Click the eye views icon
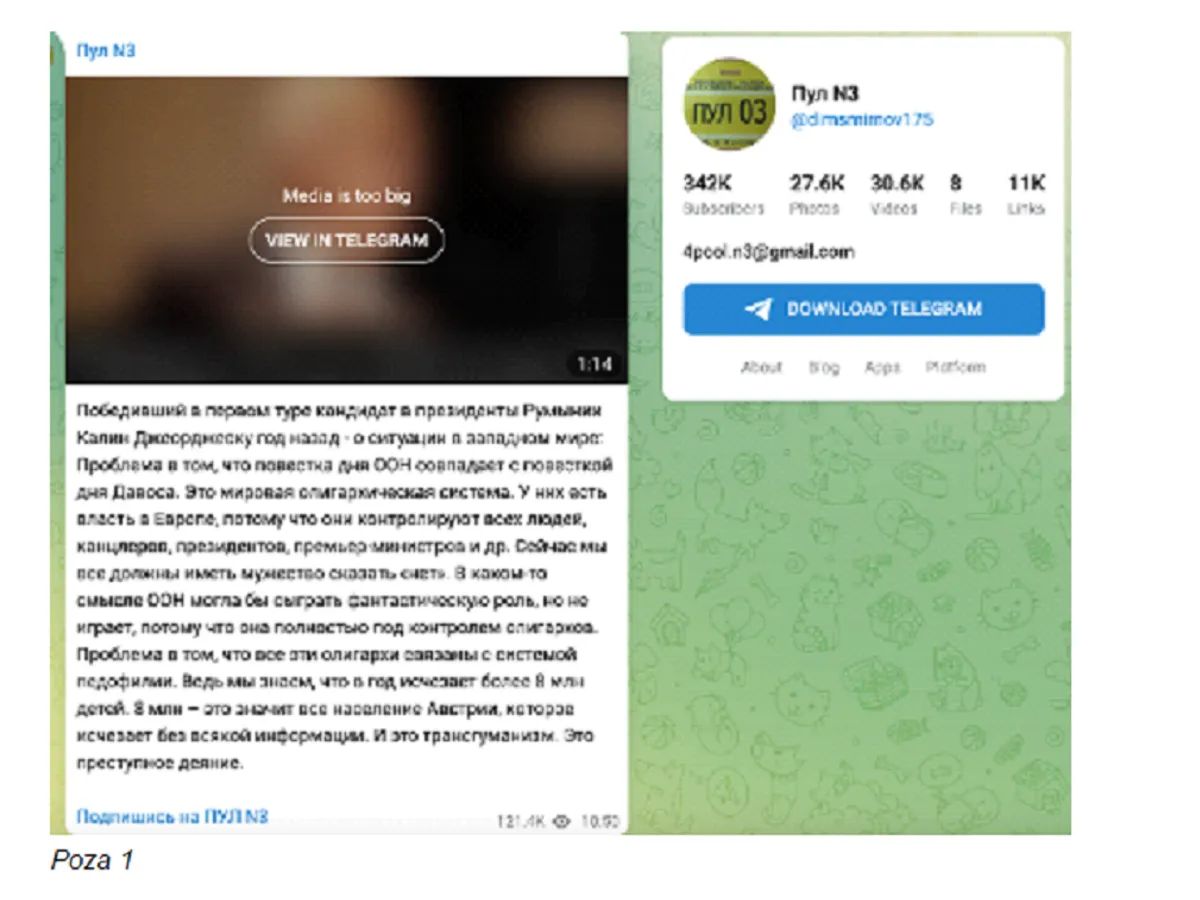 point(562,821)
